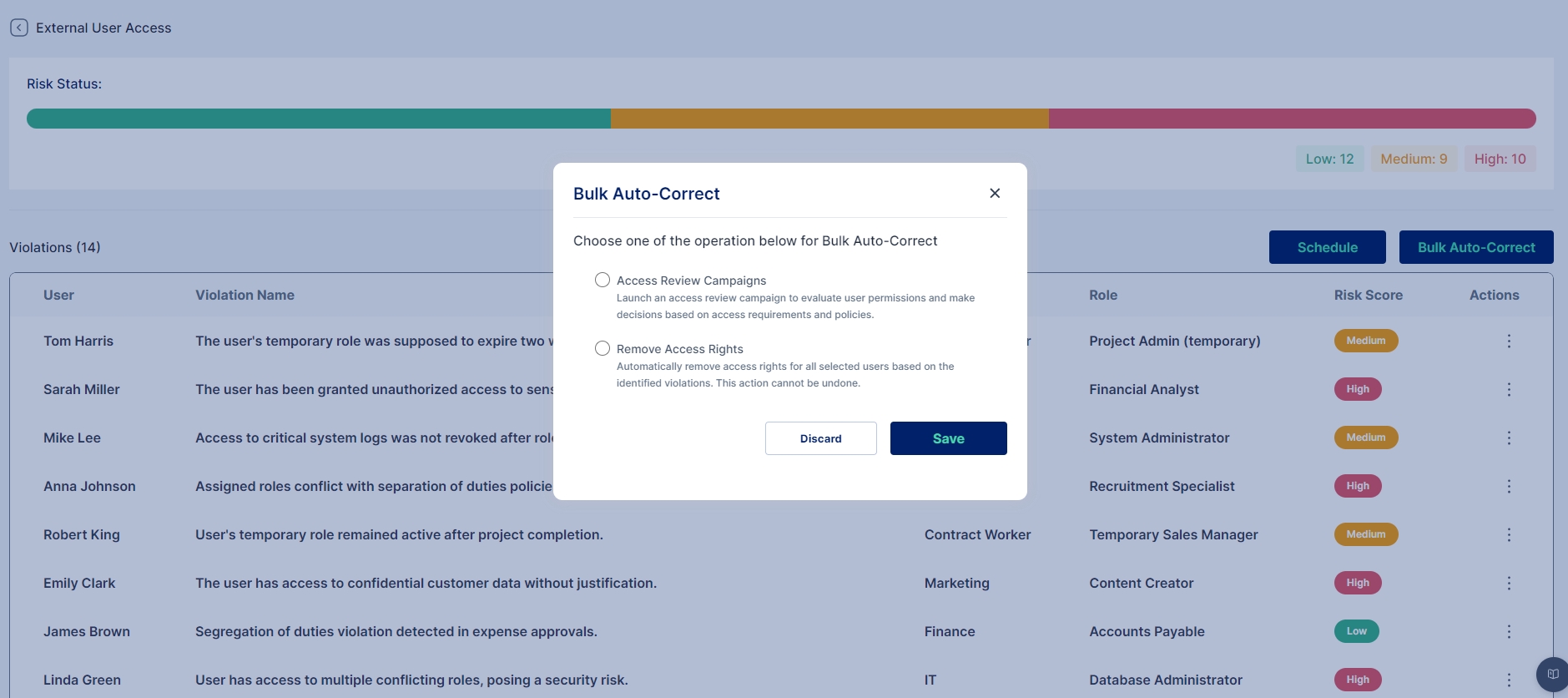Open actions menu for James Brown
Viewport: 1568px width, 698px height.
pos(1508,632)
